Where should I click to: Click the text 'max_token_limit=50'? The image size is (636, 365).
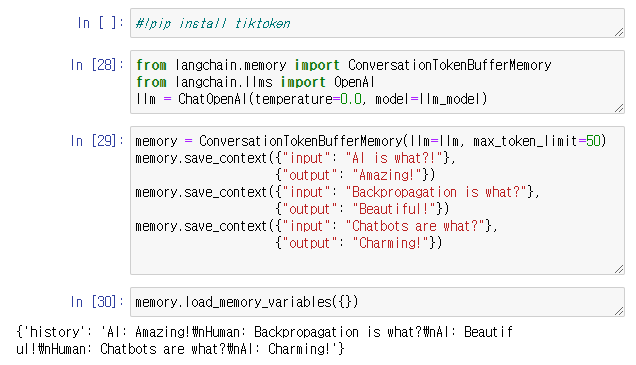click(537, 141)
